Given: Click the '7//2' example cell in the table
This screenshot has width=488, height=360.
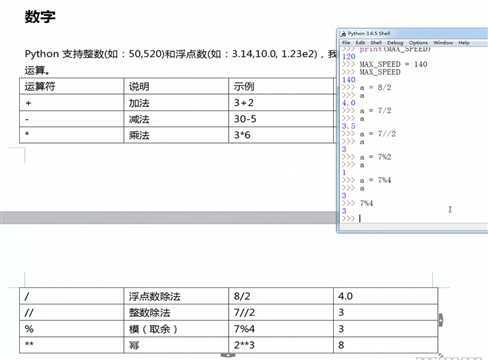Looking at the screenshot, I should [x=281, y=312].
